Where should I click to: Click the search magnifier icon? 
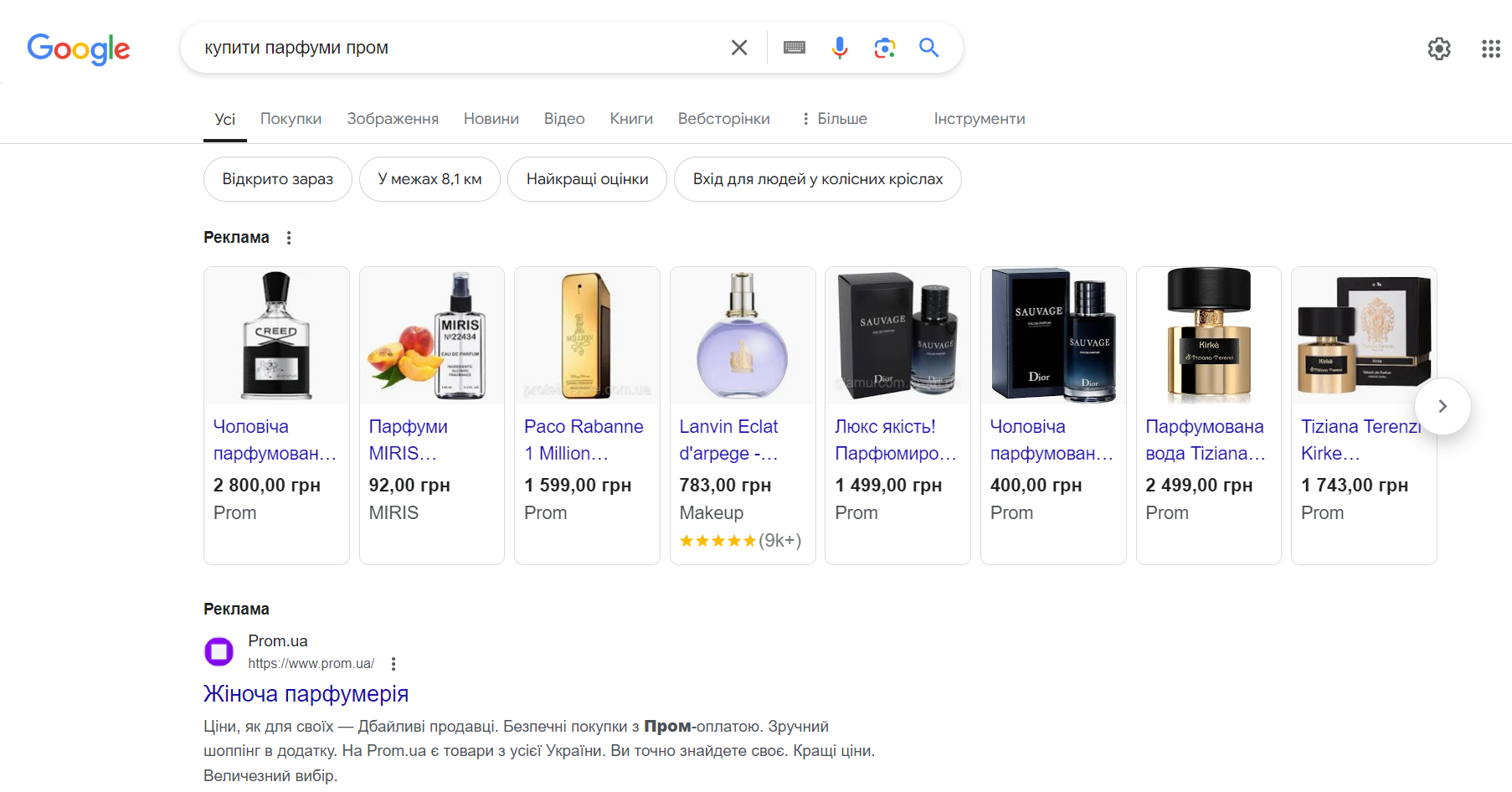(x=928, y=48)
